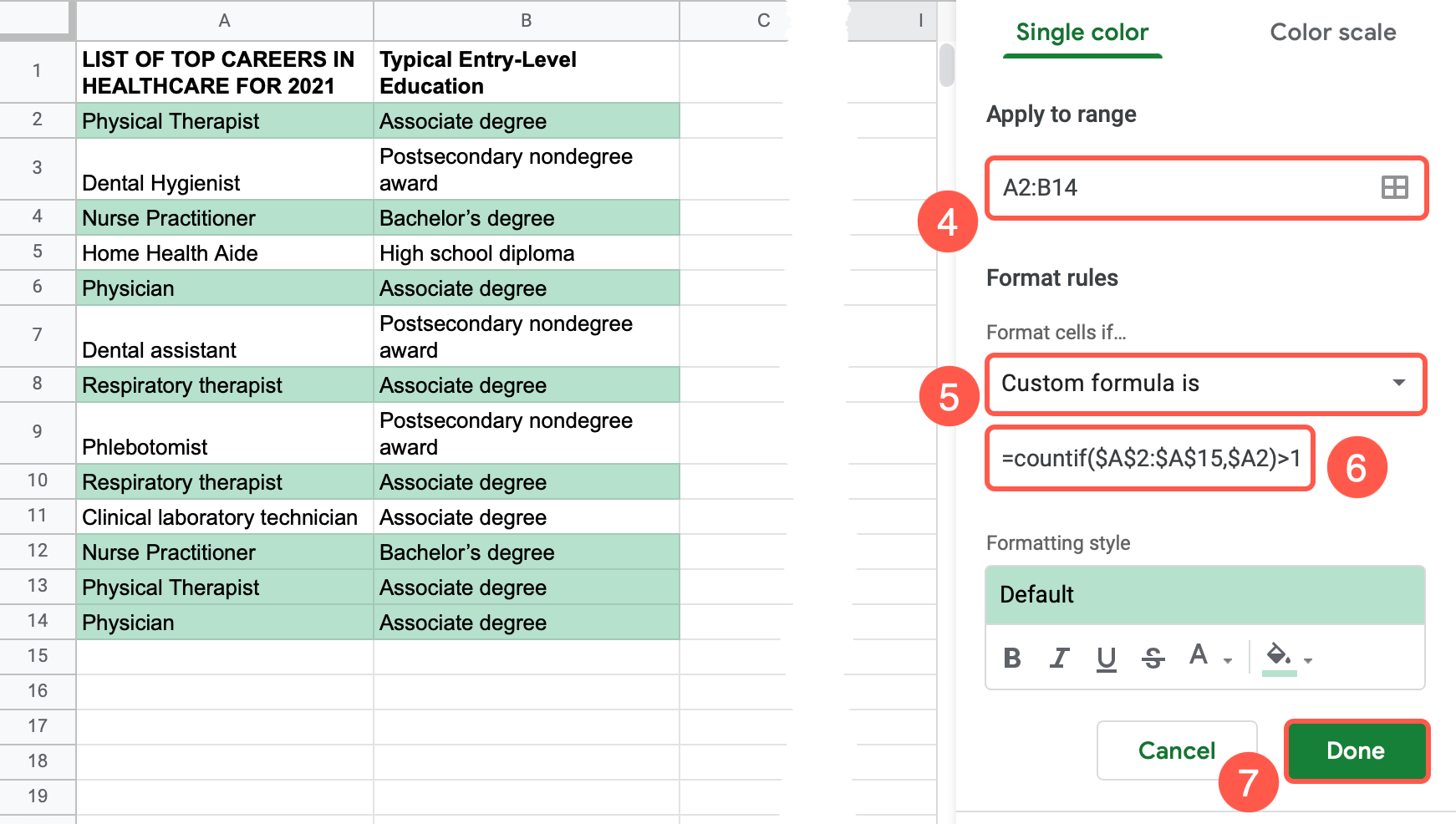Expand the fill color dropdown arrow
The image size is (1456, 824).
coord(1308,661)
